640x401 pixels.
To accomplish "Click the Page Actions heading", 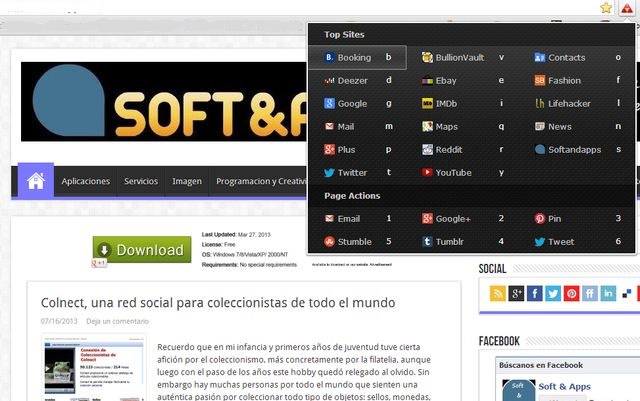I will tap(352, 196).
